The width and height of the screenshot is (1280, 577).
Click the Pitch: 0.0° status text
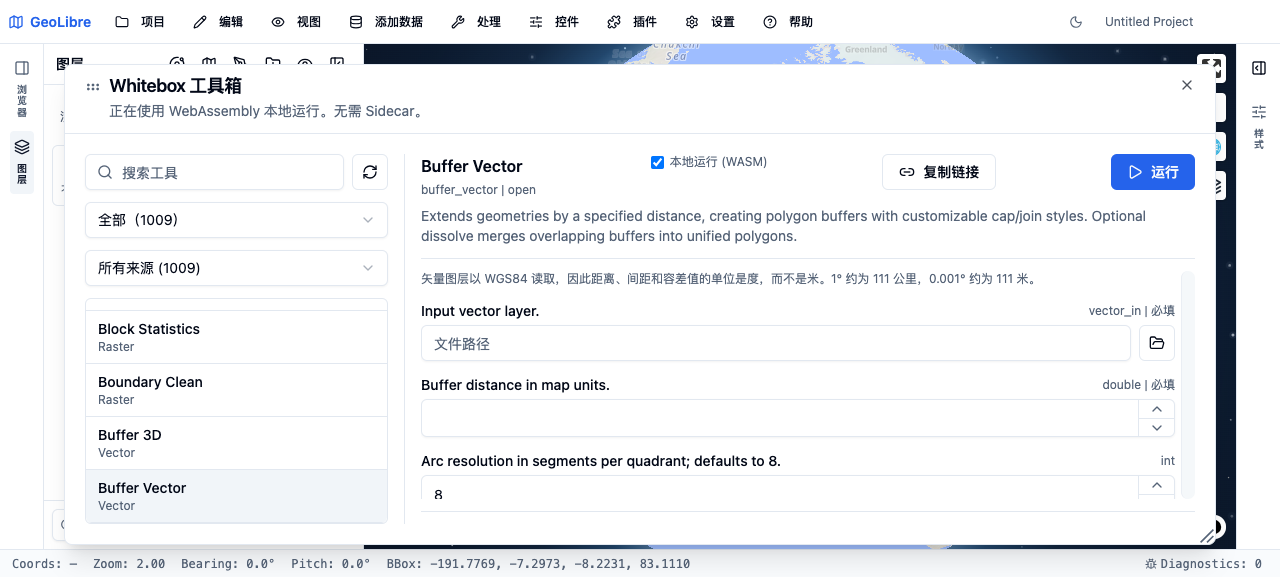tap(331, 564)
